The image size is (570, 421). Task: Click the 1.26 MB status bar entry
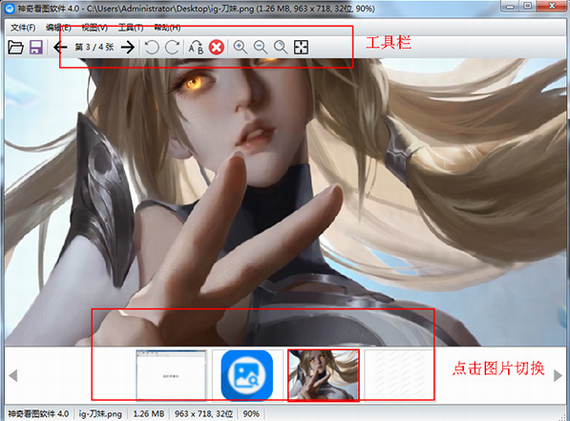tap(148, 414)
